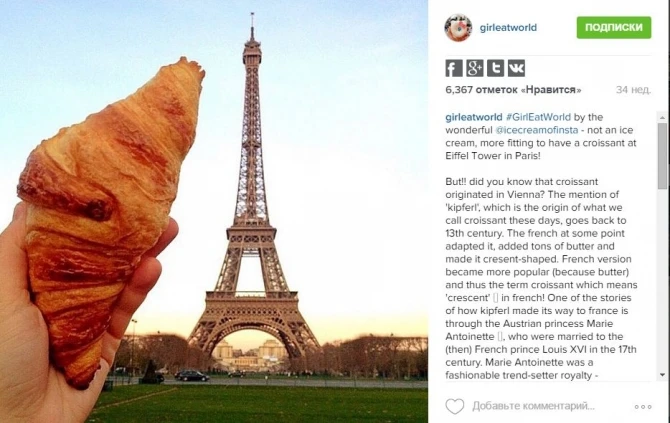Click the green Подписки button

click(614, 27)
